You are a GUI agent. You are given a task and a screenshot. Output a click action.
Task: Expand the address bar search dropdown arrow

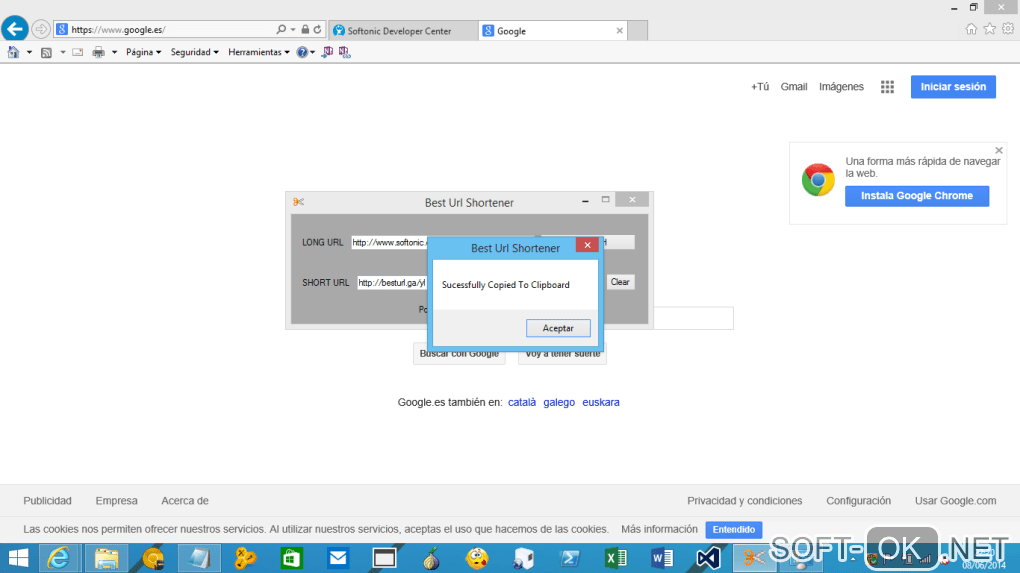293,29
